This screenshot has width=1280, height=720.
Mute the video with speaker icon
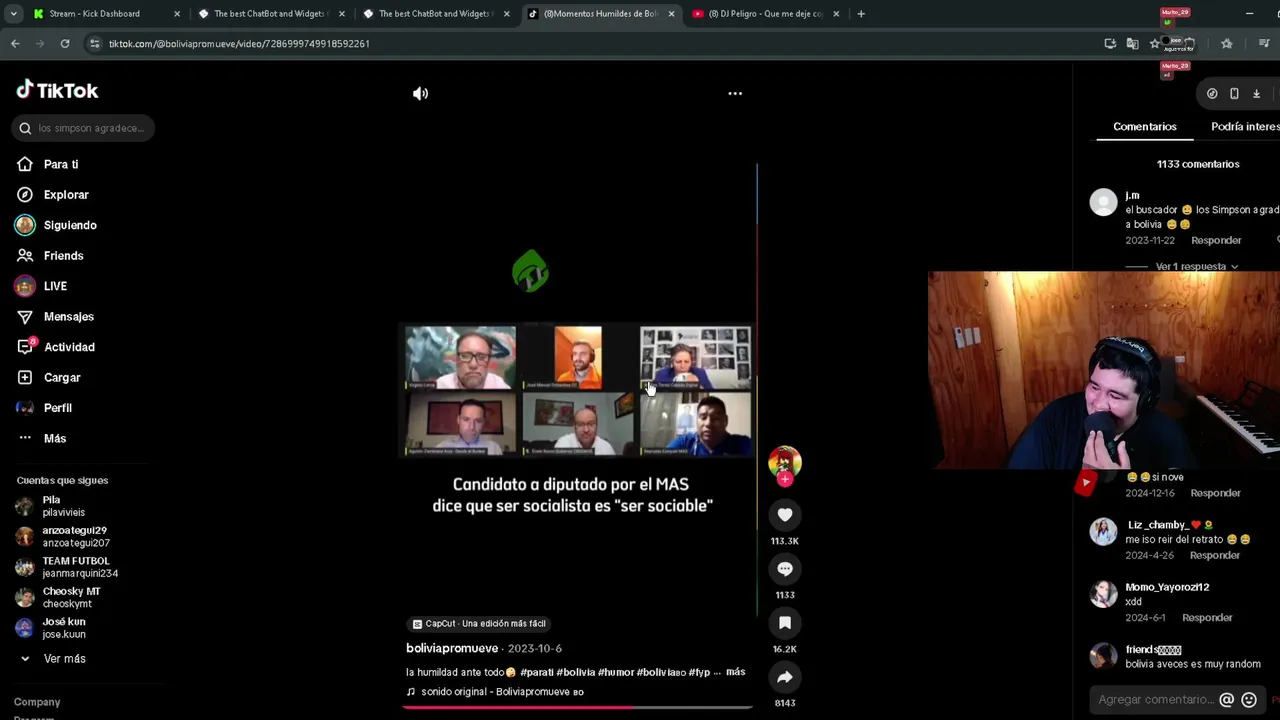point(420,93)
